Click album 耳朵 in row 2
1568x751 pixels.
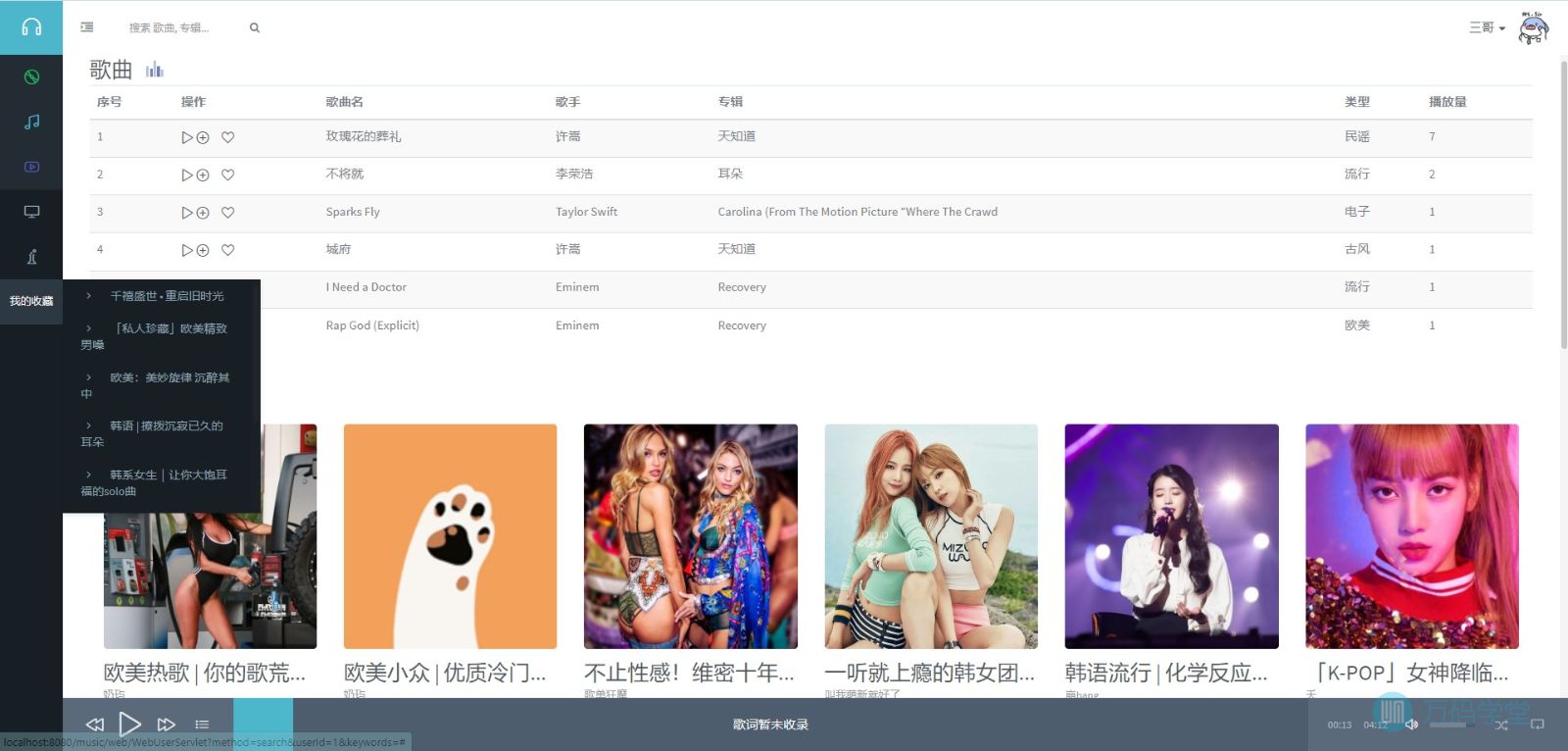730,174
